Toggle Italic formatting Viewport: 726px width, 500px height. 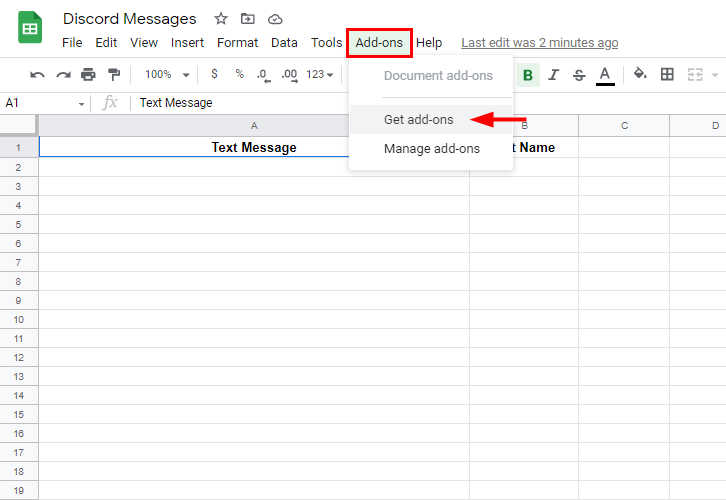click(x=553, y=75)
